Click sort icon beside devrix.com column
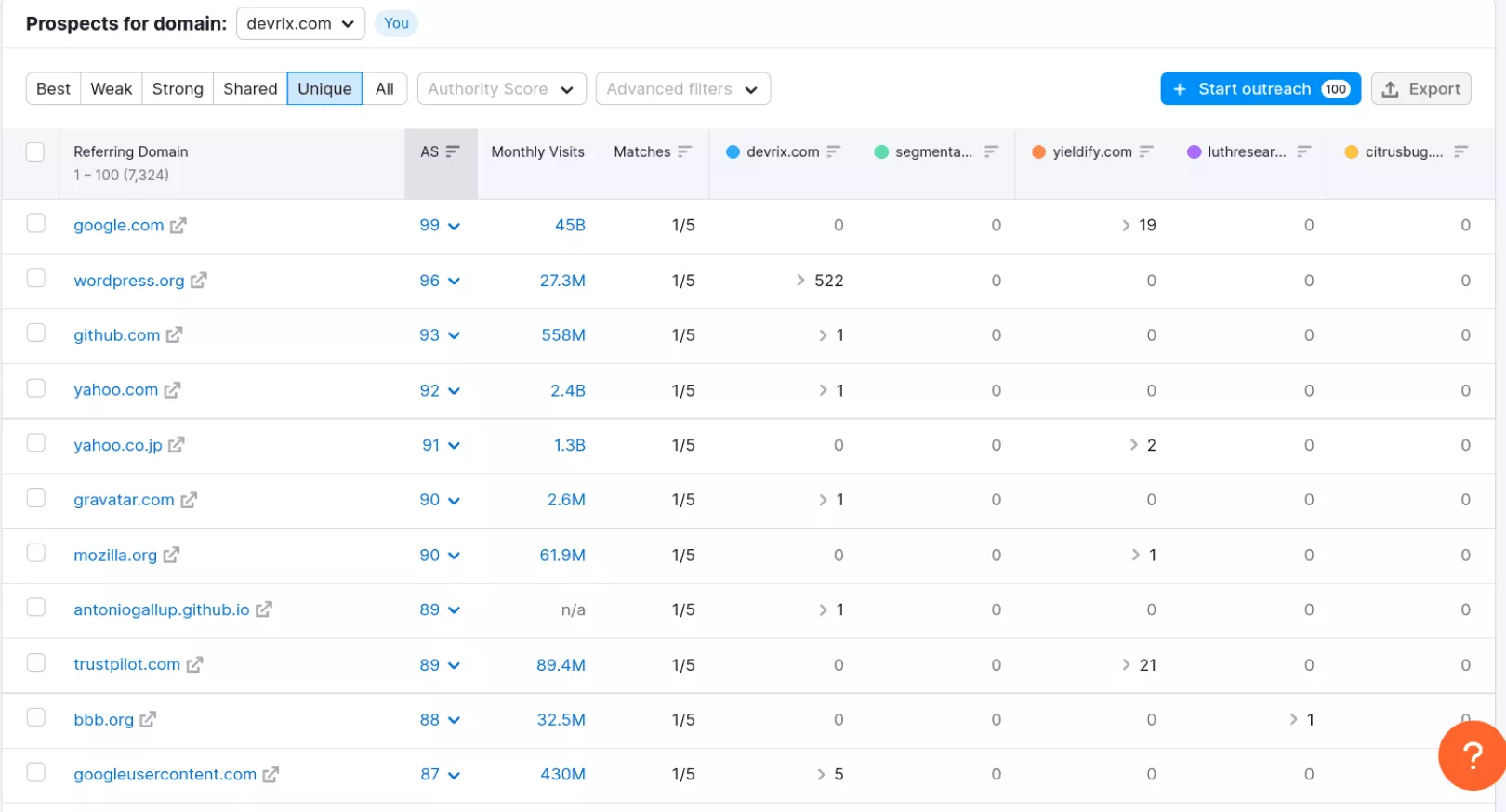 (x=834, y=151)
